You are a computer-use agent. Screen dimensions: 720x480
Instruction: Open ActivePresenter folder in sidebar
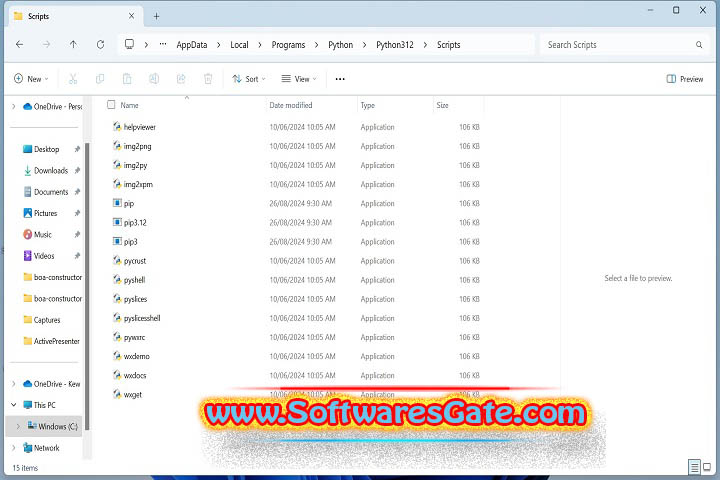56,341
